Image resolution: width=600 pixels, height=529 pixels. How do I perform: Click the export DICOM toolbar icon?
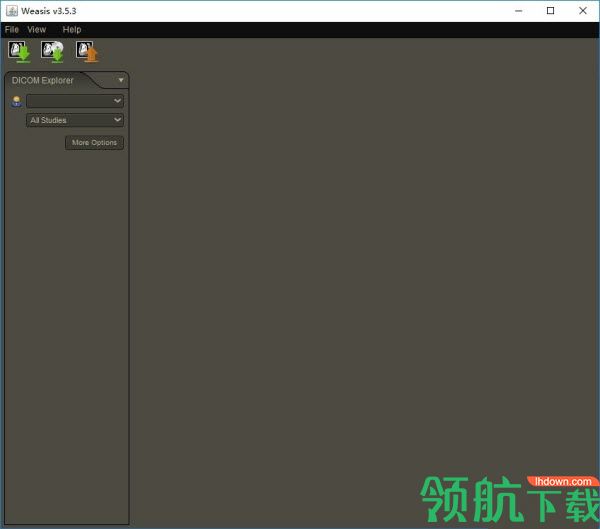pyautogui.click(x=87, y=52)
